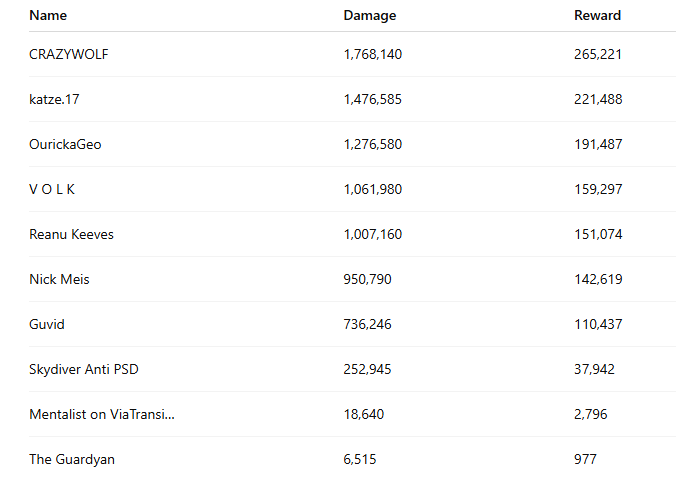Click the Reward column header
Viewport: 676px width, 500px height.
tap(597, 16)
